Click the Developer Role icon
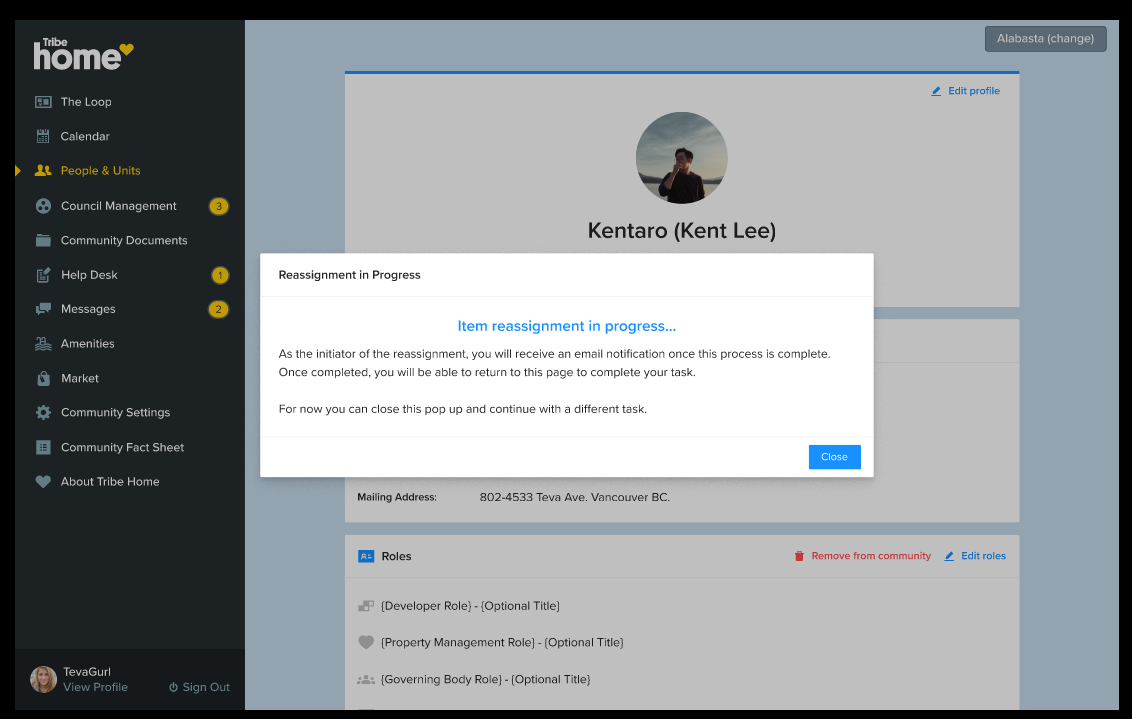The image size is (1132, 719). click(x=366, y=606)
